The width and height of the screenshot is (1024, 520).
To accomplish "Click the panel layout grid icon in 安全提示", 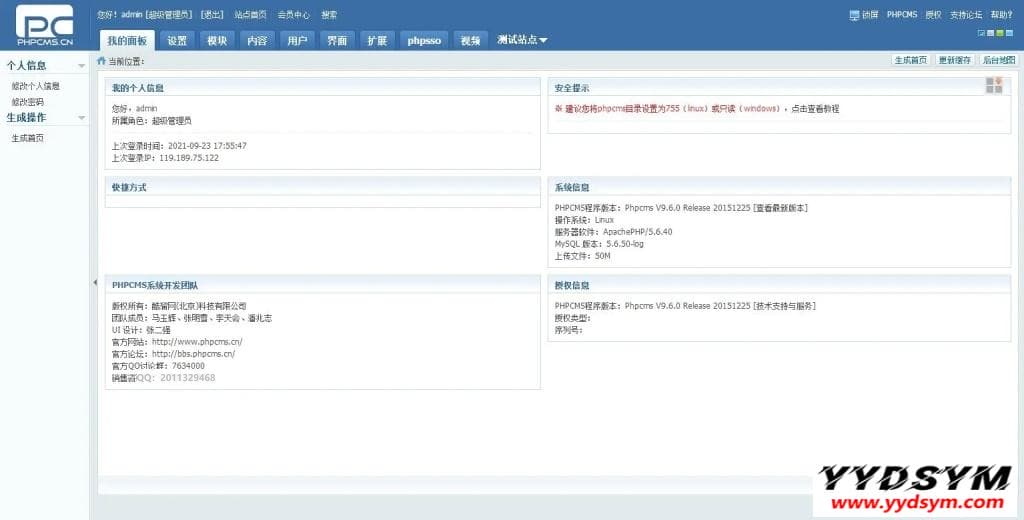I will pos(994,85).
